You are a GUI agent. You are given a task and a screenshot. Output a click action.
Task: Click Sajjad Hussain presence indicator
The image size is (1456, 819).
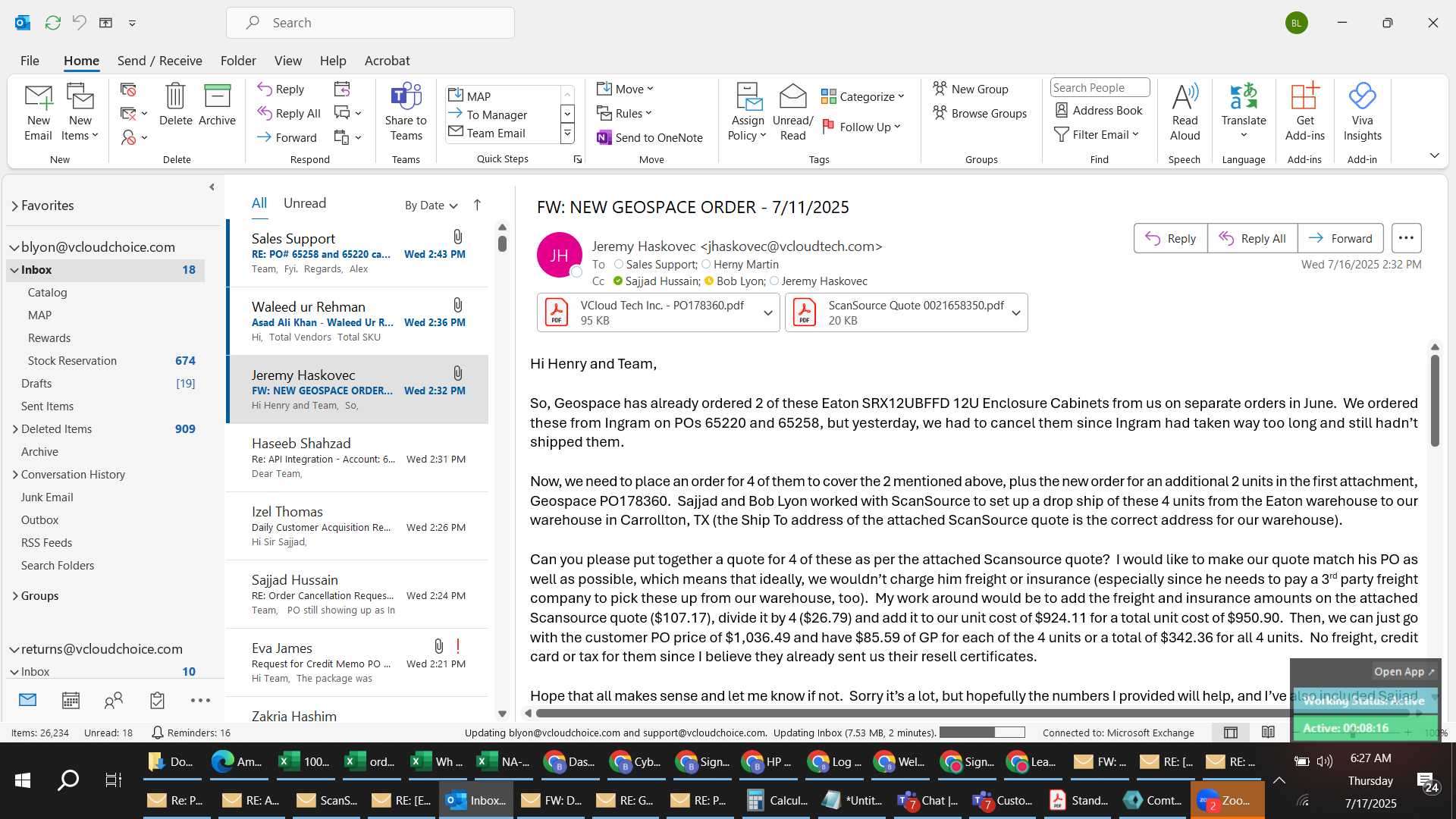click(x=618, y=281)
